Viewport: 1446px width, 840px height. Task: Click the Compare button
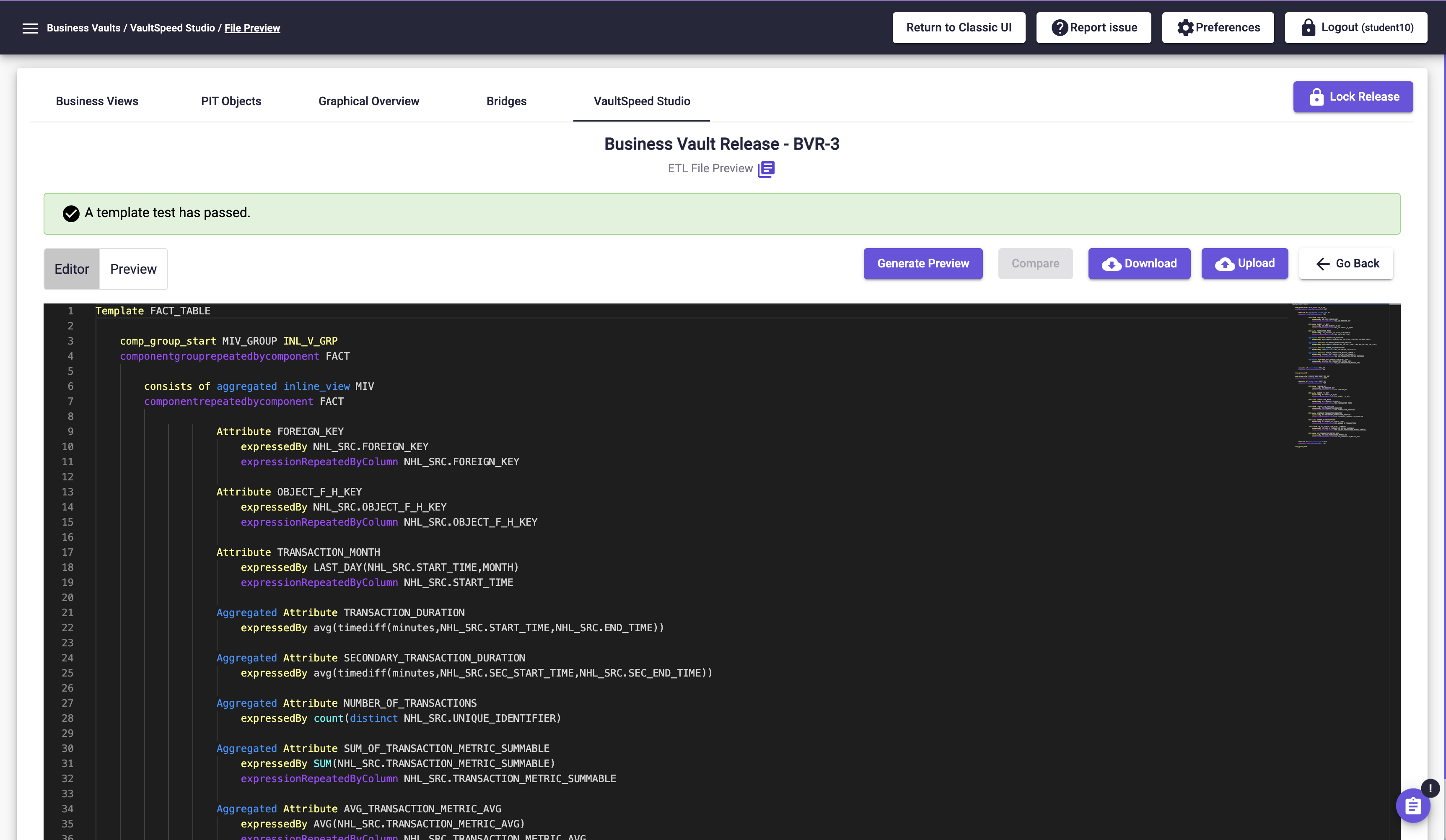pos(1035,263)
